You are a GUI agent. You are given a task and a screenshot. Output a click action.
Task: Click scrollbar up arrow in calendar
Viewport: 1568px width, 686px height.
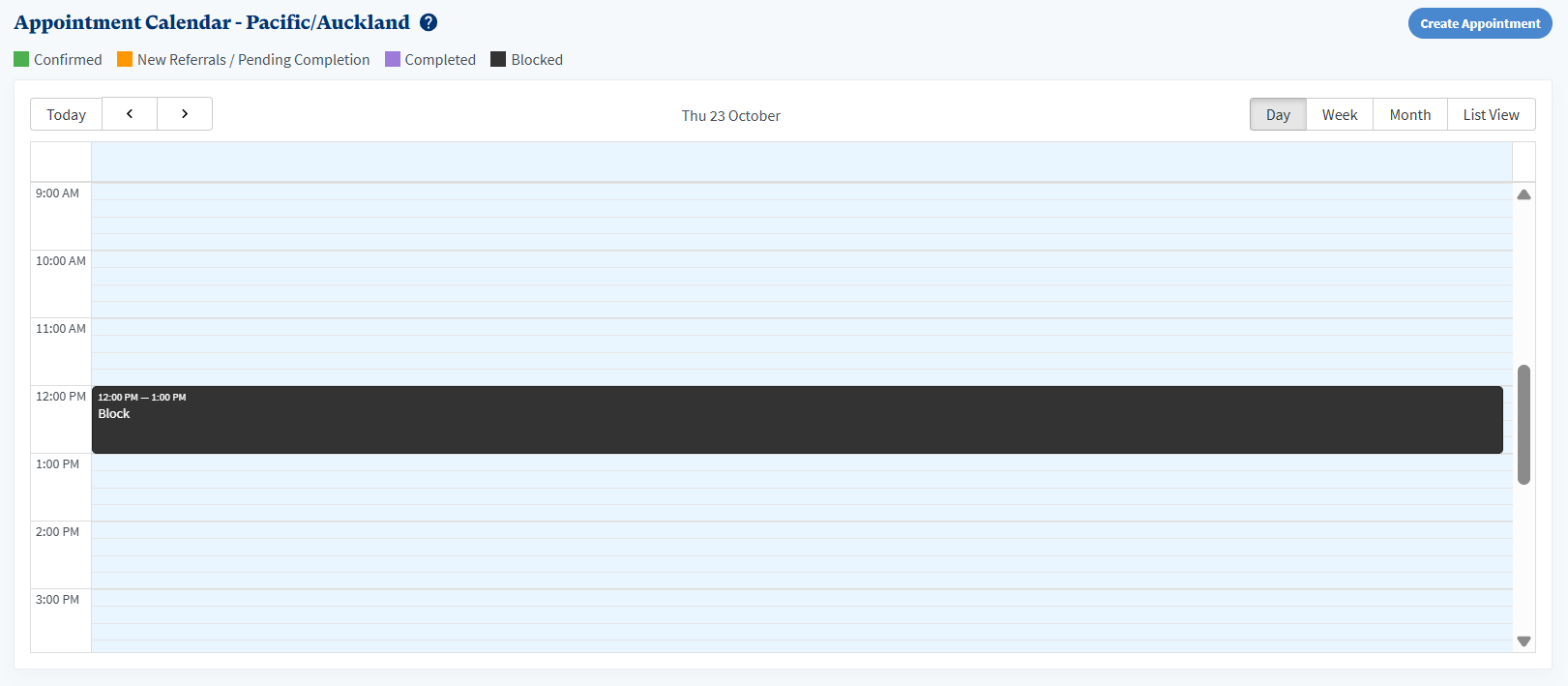(1524, 194)
